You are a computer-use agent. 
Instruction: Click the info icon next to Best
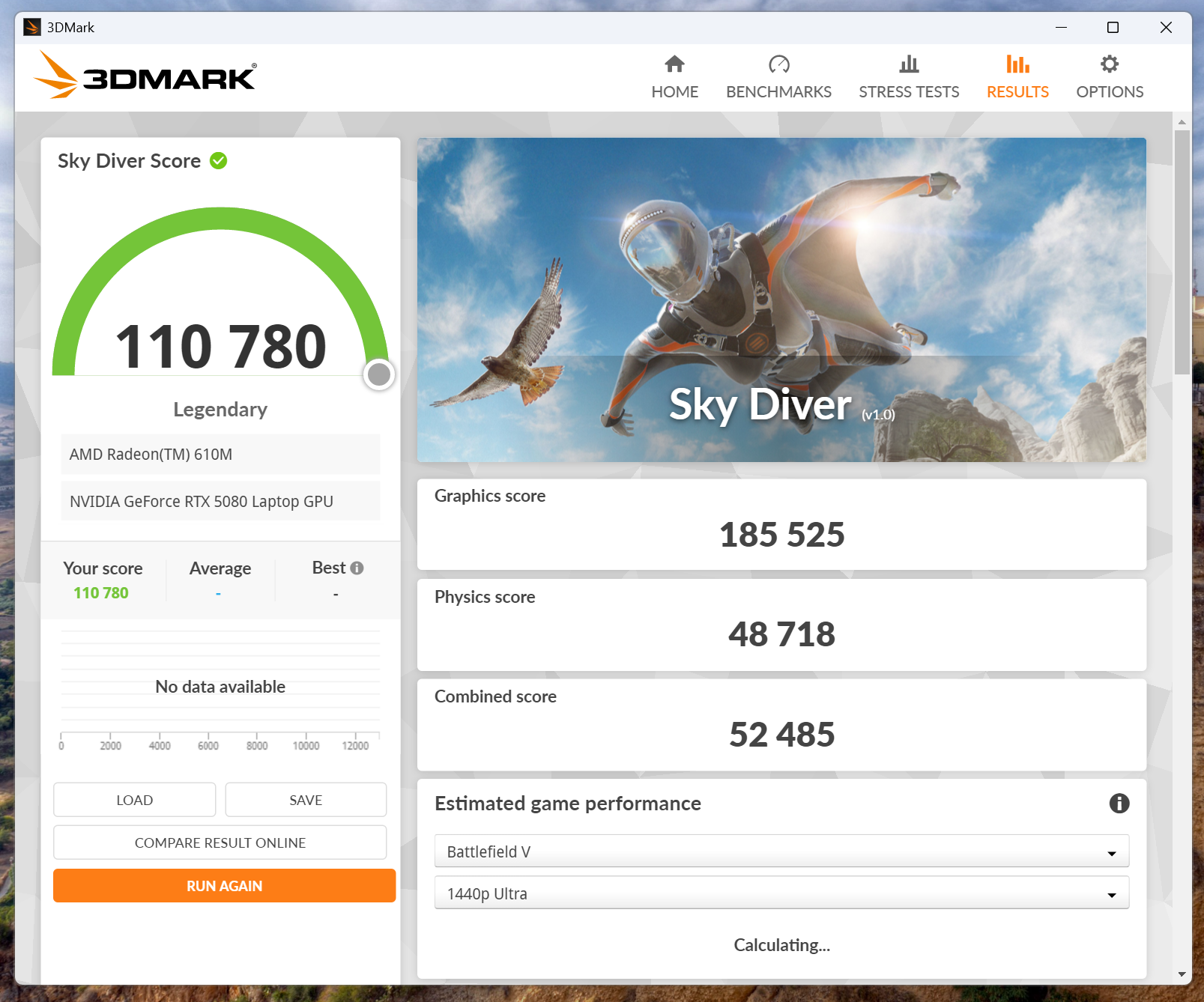pyautogui.click(x=357, y=568)
